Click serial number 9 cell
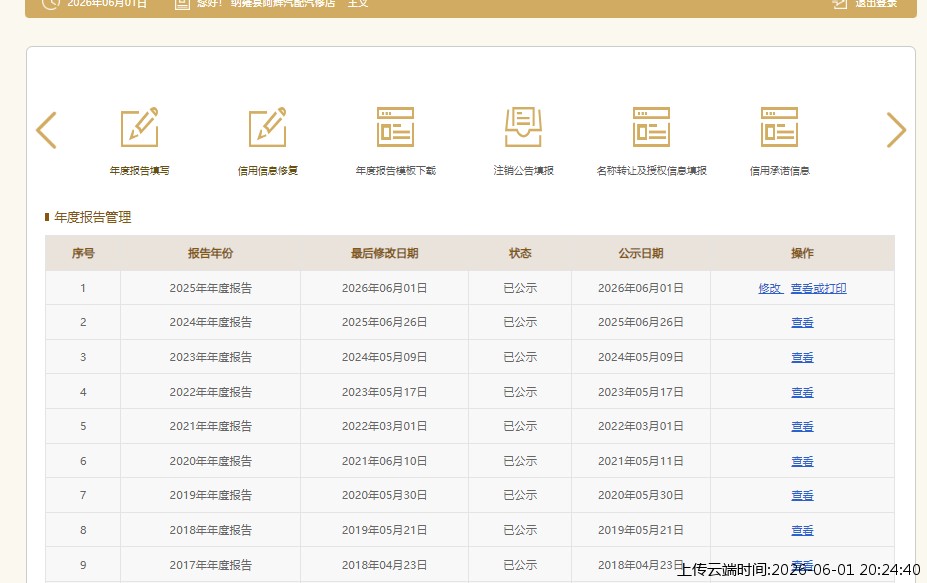927x583 pixels. [x=83, y=565]
